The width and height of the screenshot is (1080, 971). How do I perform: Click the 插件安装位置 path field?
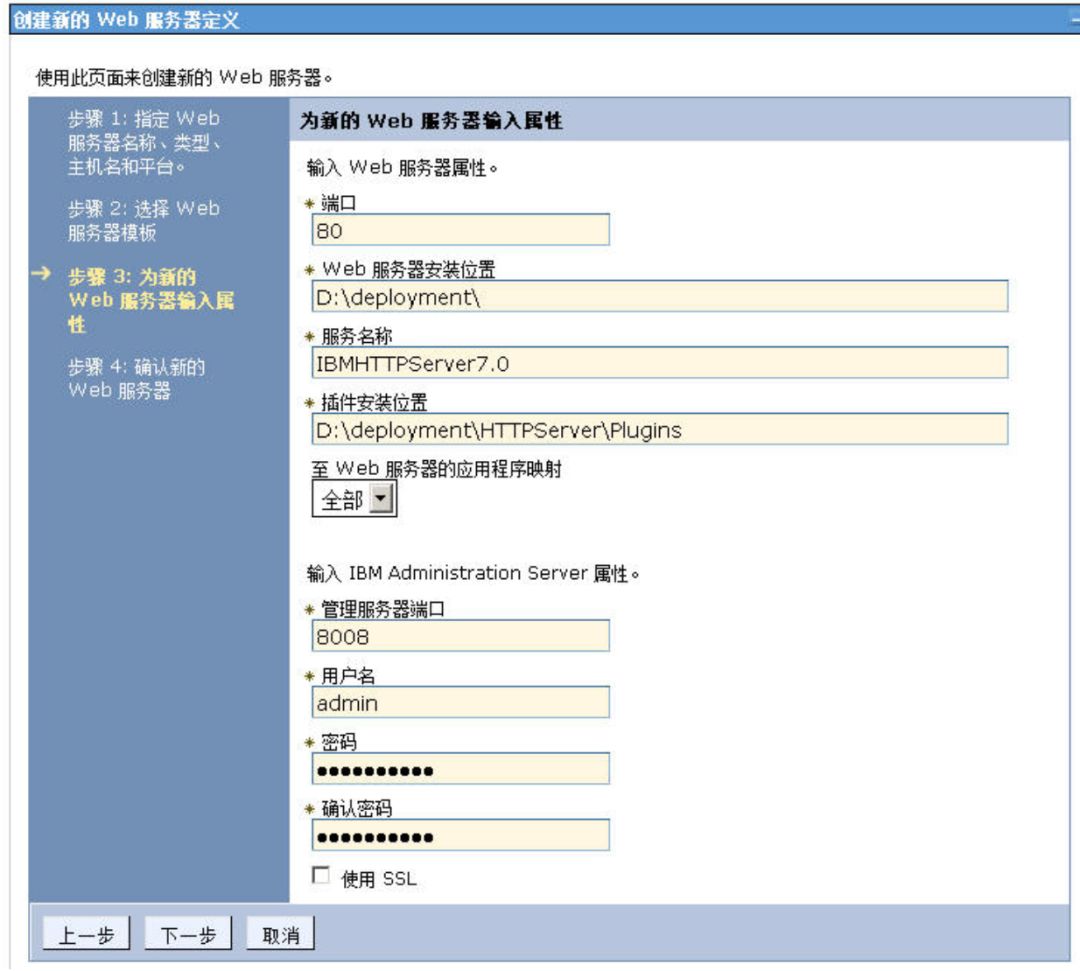(x=660, y=430)
